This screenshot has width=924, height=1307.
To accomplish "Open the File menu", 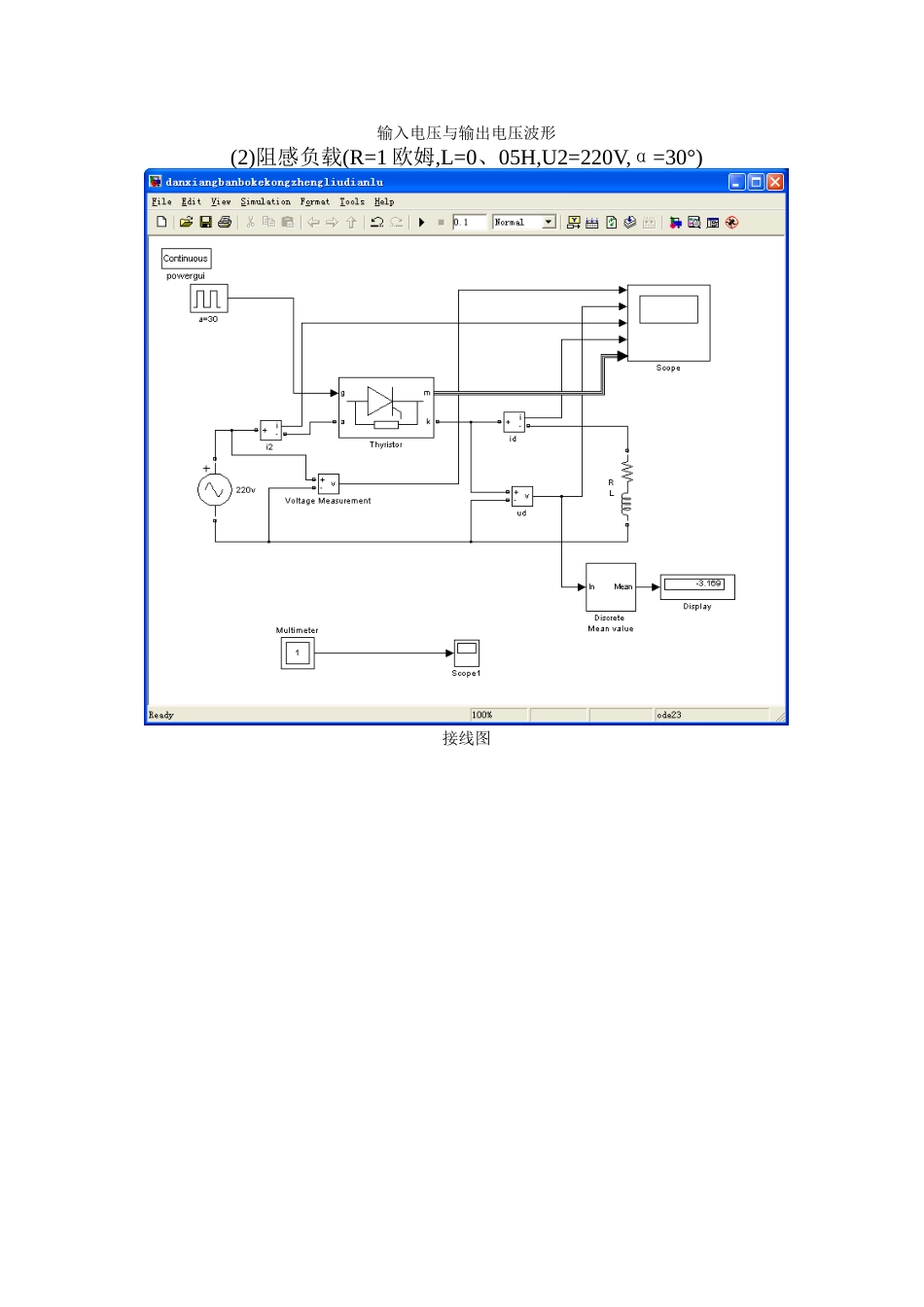I will (161, 202).
